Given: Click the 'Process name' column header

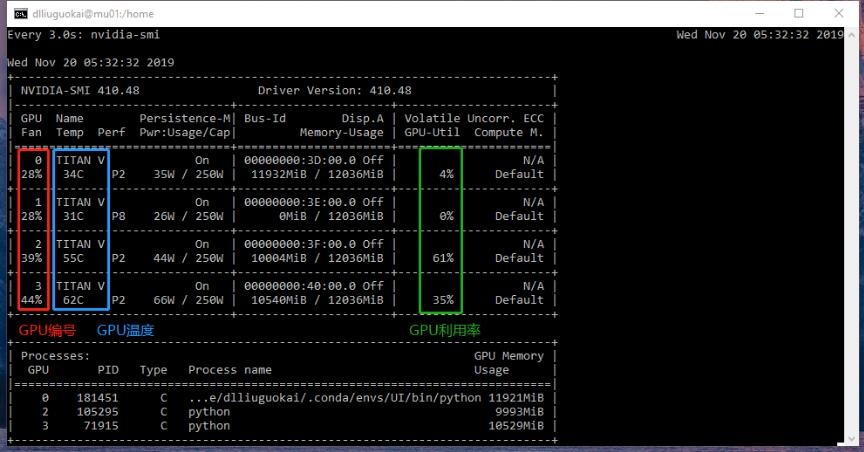Looking at the screenshot, I should (x=230, y=370).
